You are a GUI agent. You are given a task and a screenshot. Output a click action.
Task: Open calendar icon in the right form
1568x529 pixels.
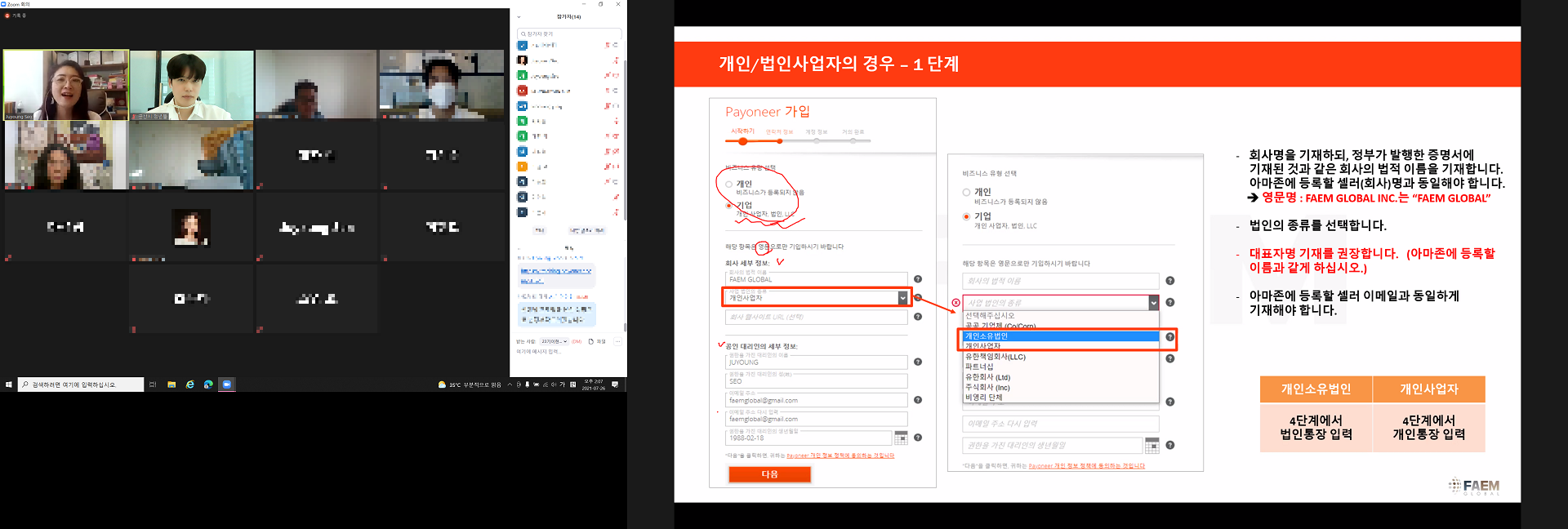[1152, 446]
